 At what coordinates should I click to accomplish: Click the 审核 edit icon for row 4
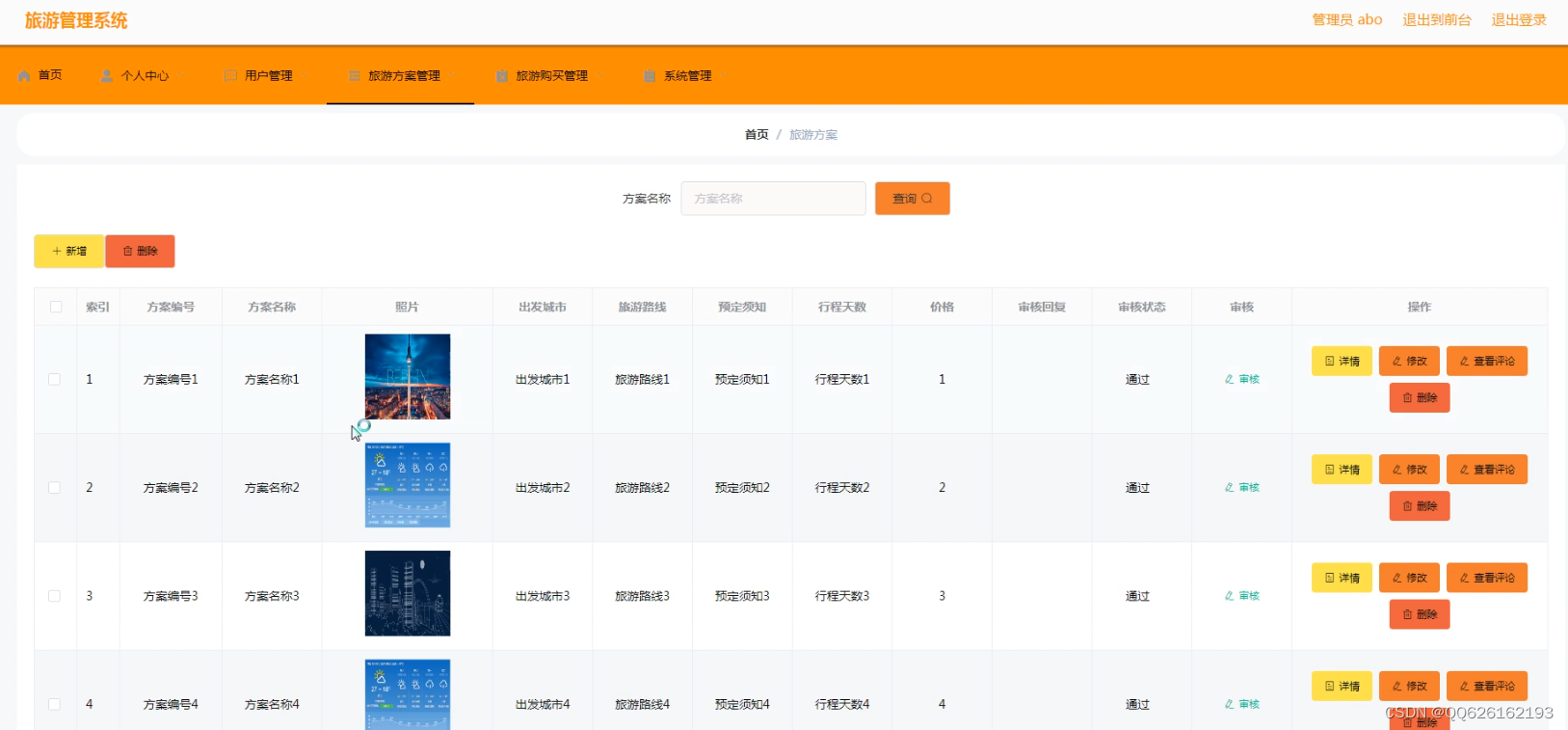click(x=1230, y=704)
